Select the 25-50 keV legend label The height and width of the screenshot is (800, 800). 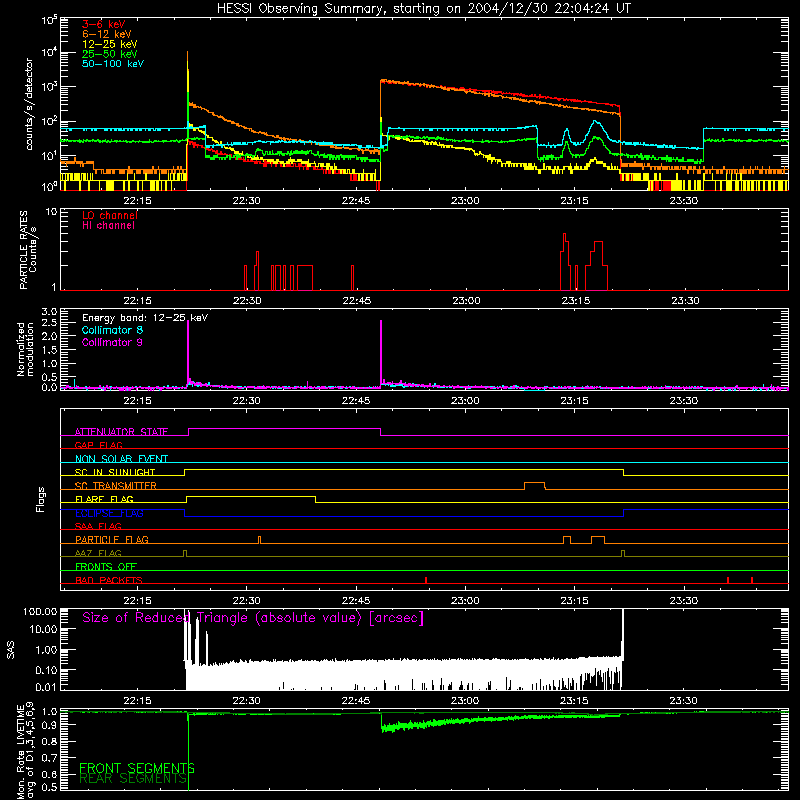click(110, 54)
